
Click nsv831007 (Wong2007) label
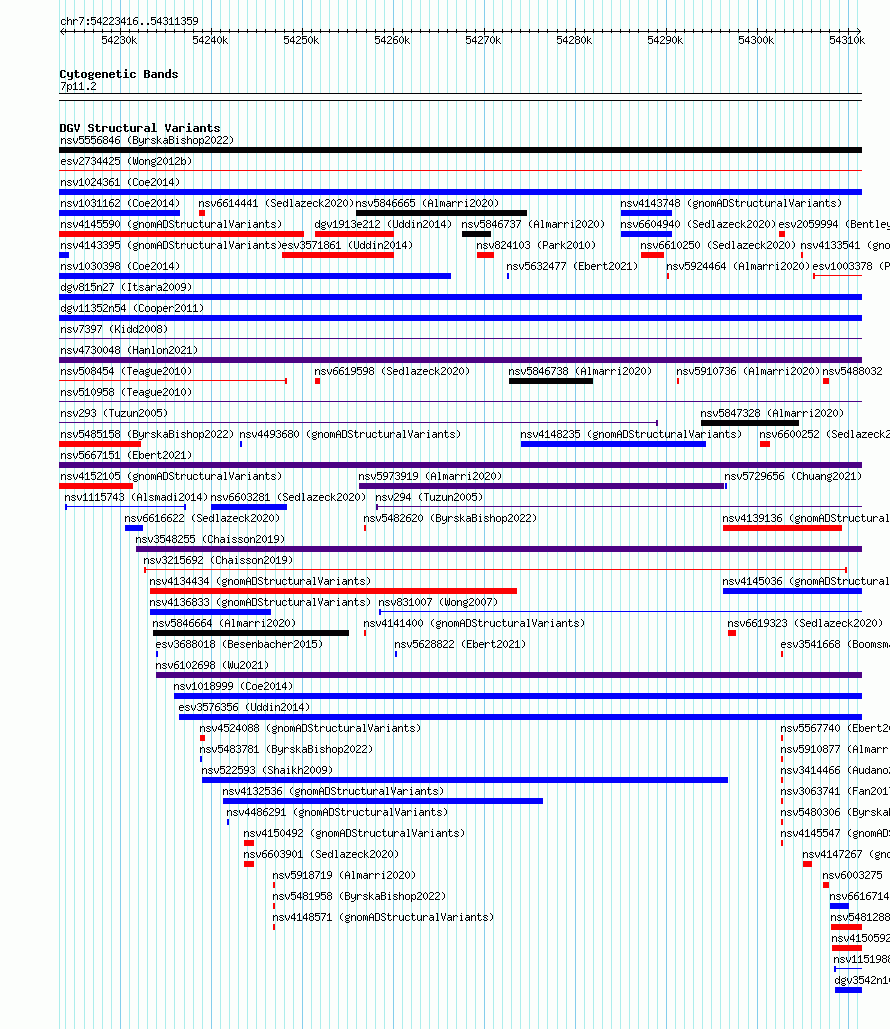pos(438,602)
